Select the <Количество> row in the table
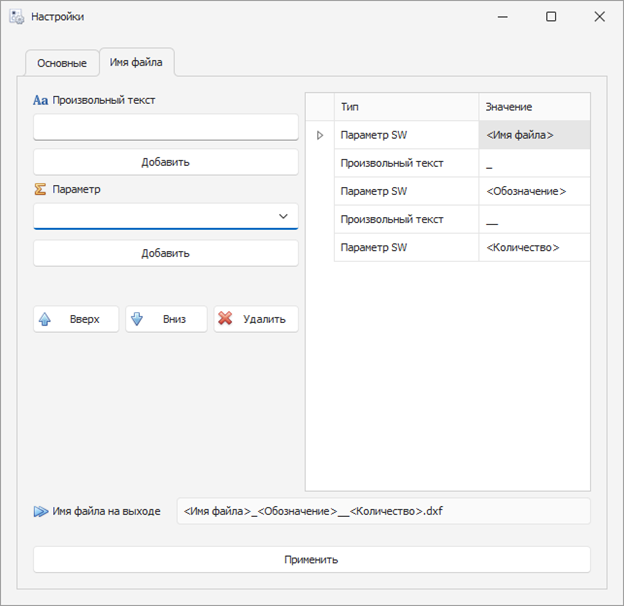This screenshot has height=606, width=624. click(406, 247)
